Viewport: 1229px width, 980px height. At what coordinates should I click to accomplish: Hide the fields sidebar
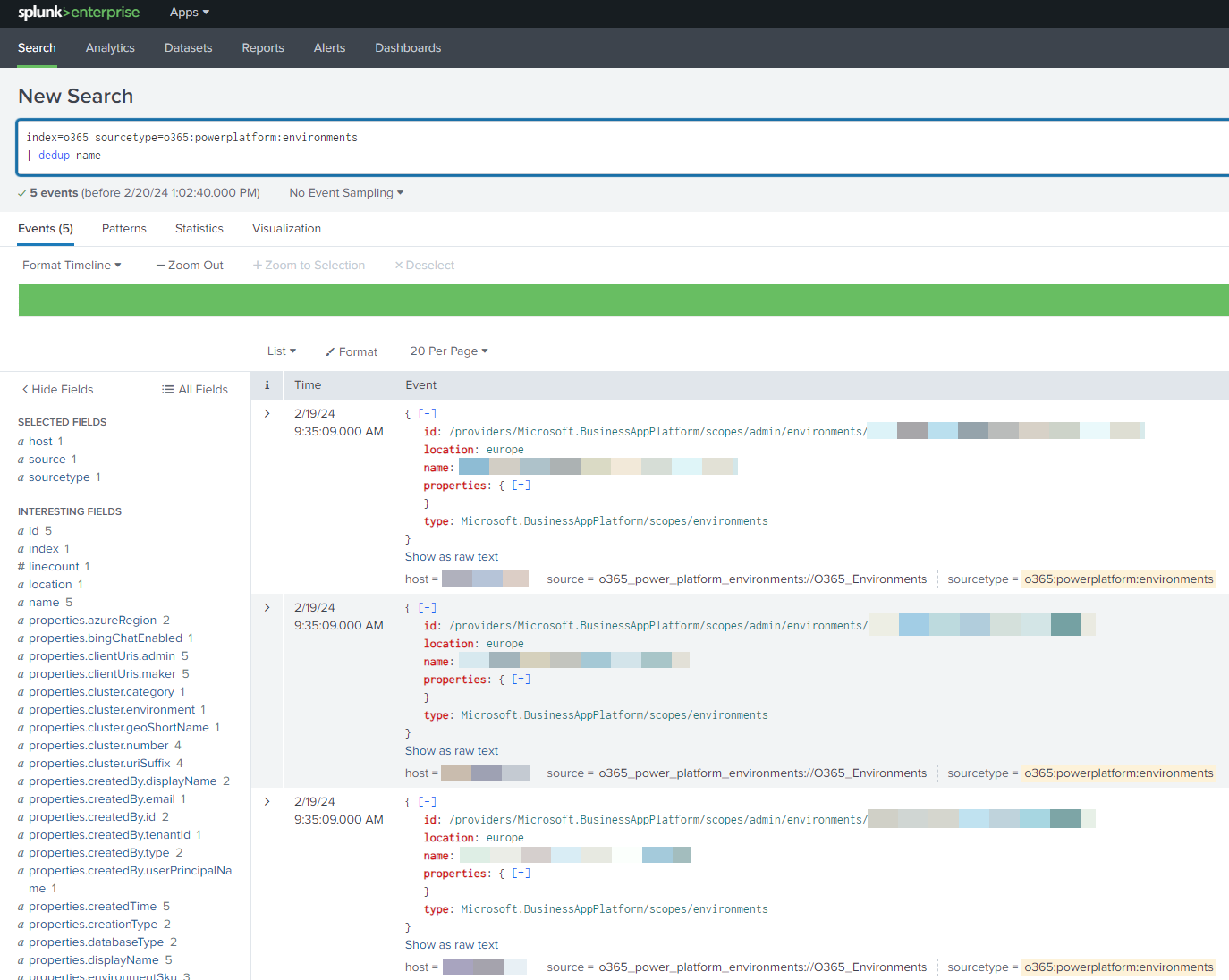57,390
